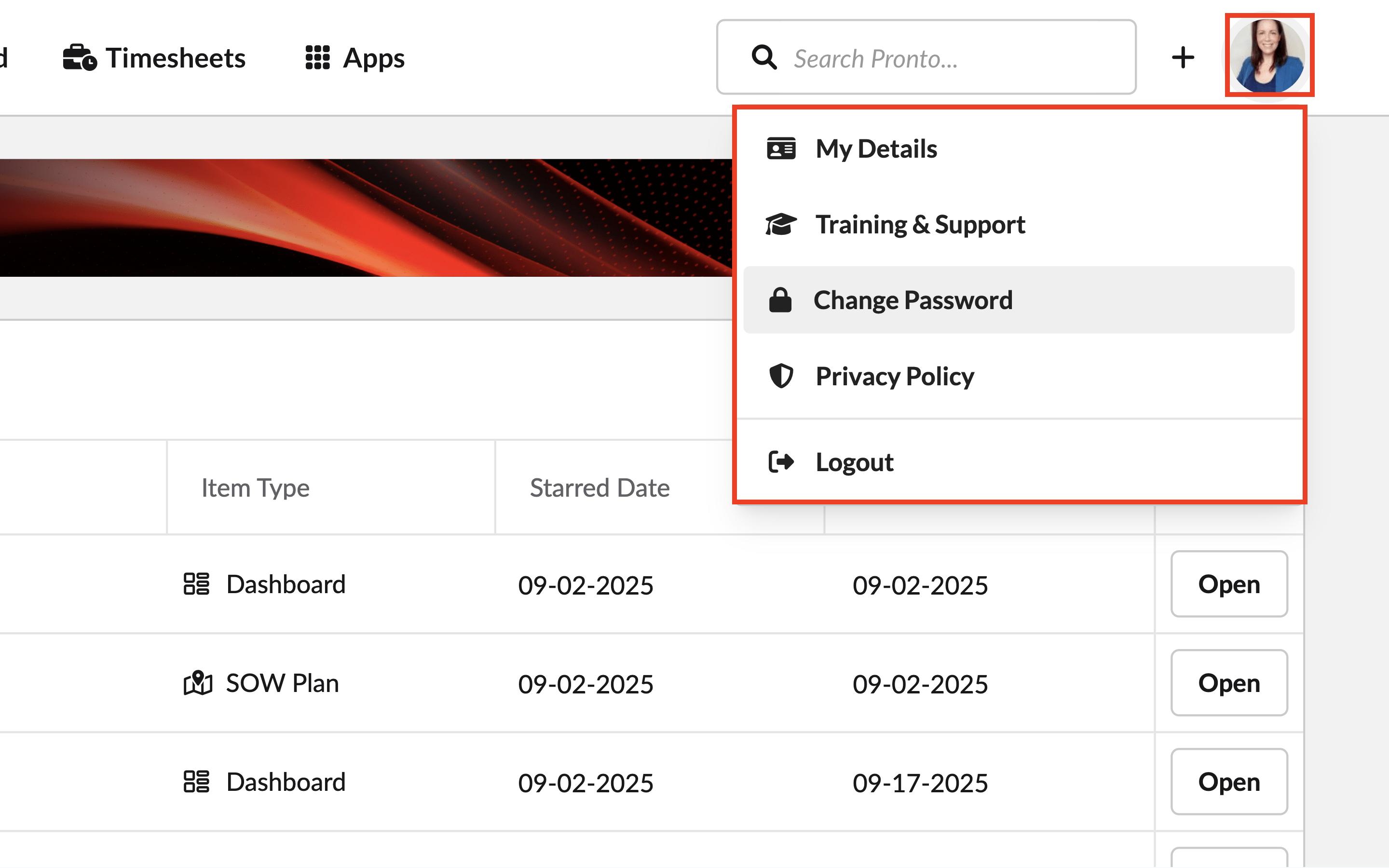Click the SOW Plan map icon
1389x868 pixels.
click(198, 683)
